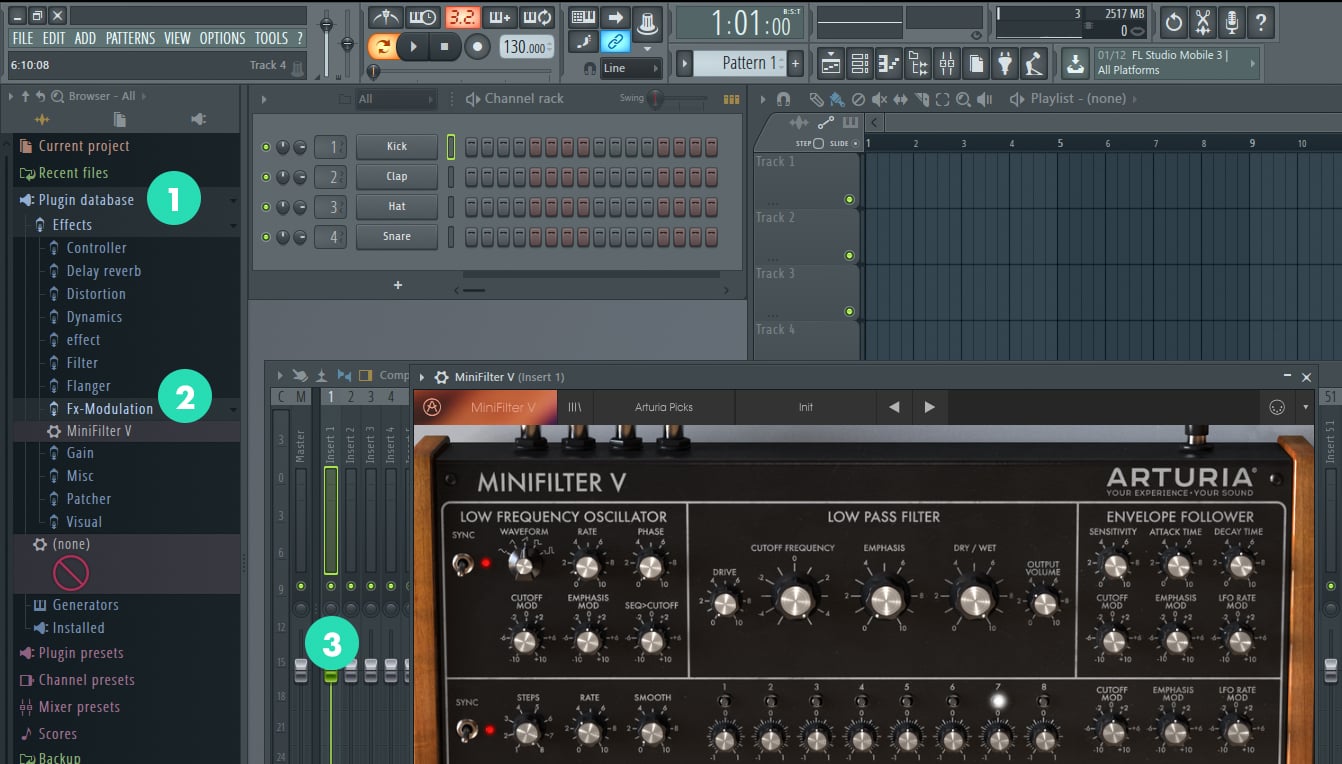Open the FILE menu
This screenshot has height=764, width=1342.
click(23, 39)
